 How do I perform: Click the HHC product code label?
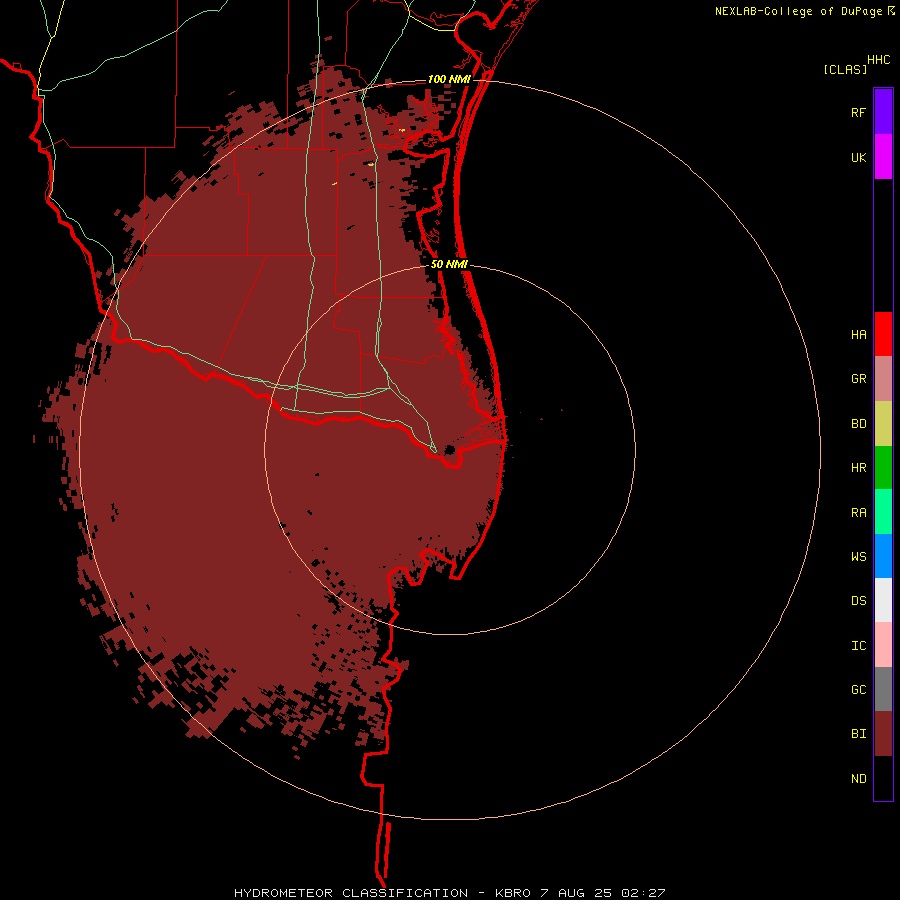pos(878,60)
